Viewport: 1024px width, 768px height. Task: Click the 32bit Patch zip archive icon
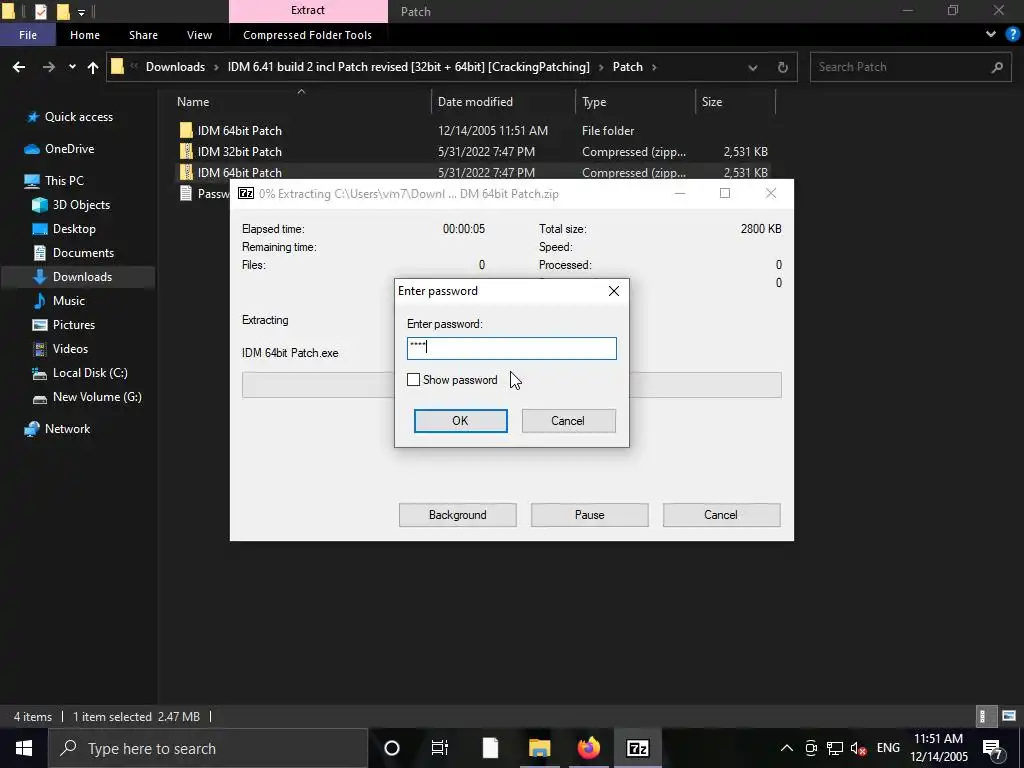186,152
